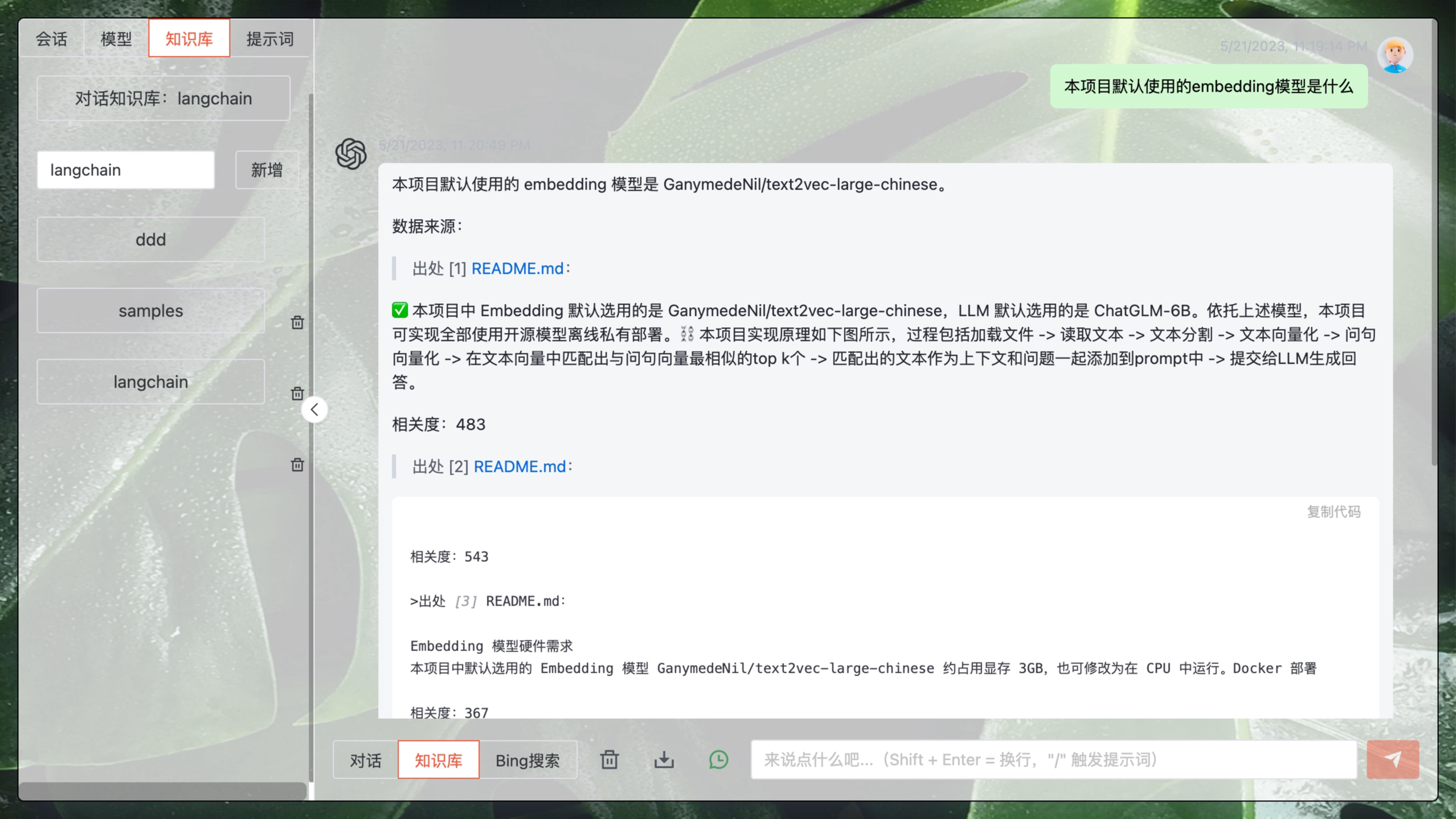1456x819 pixels.
Task: Open the first README.md source link
Action: [x=517, y=268]
